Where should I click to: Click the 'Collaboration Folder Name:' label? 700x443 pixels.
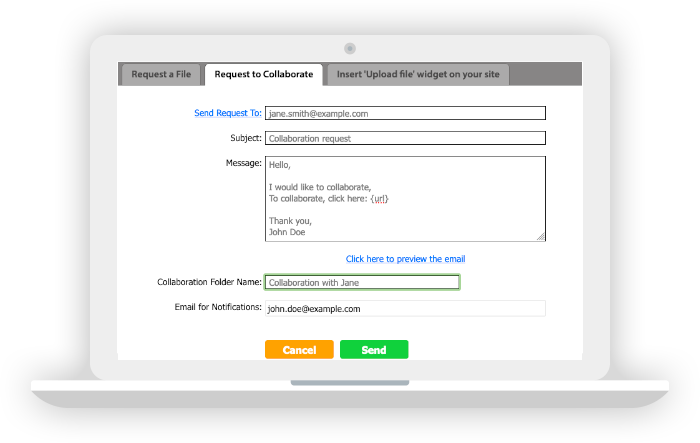(x=209, y=282)
